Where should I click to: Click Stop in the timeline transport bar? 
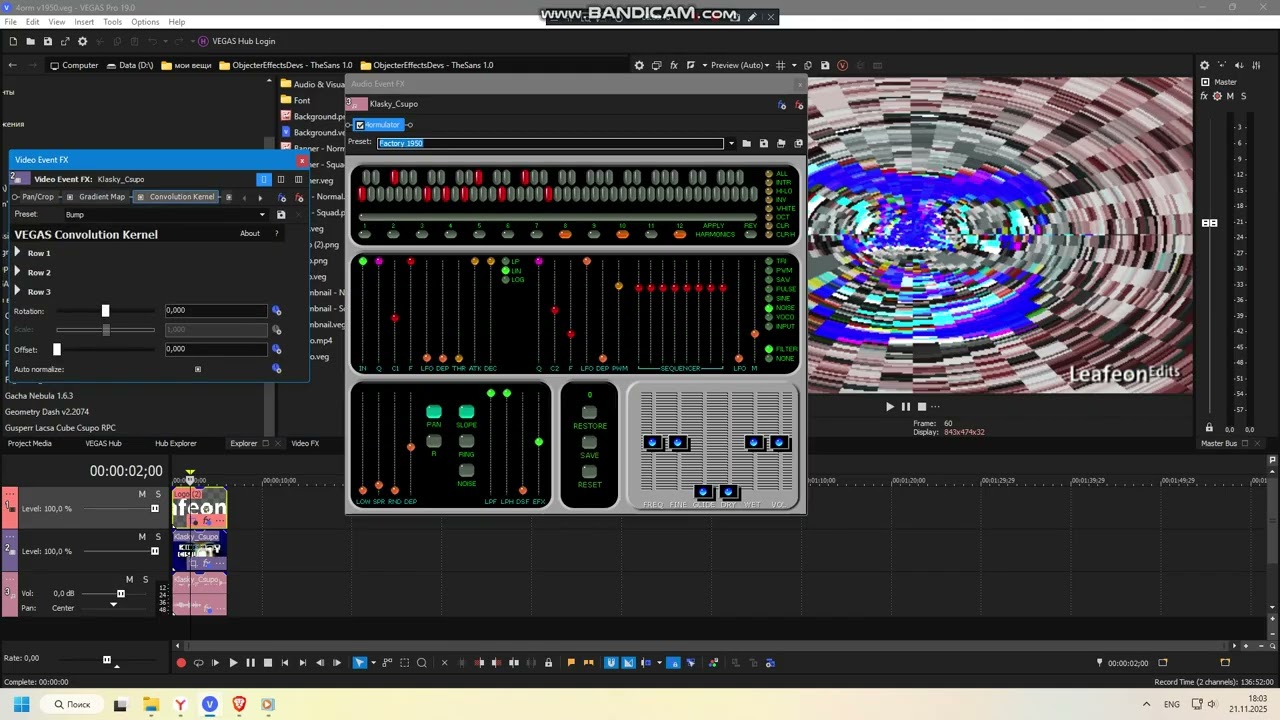tap(267, 663)
